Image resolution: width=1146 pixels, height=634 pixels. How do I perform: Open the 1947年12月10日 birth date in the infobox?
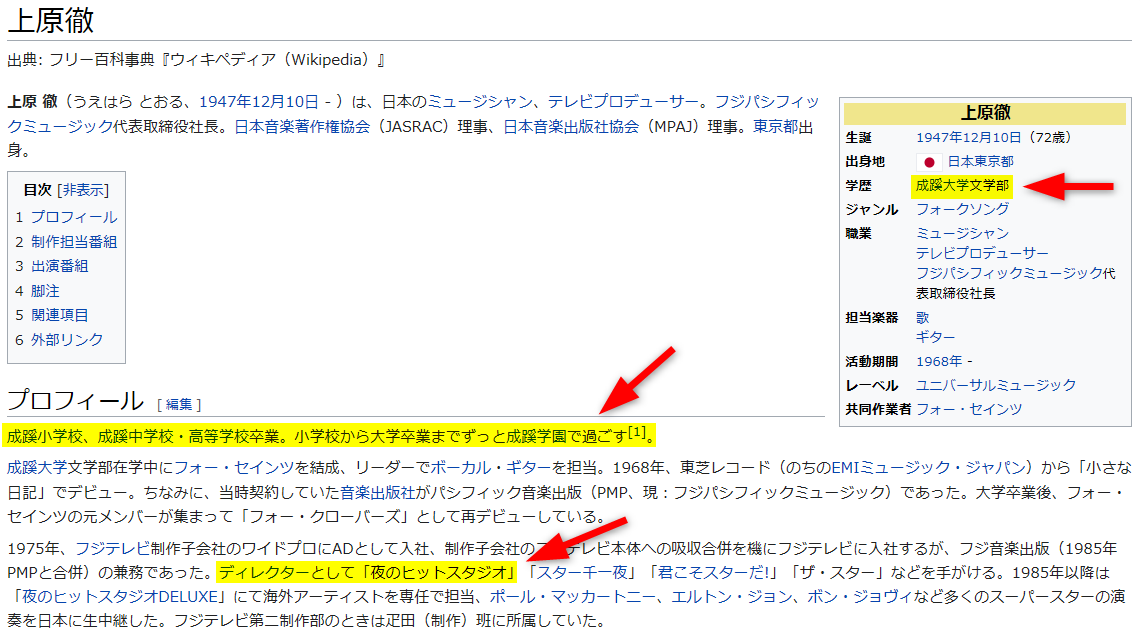point(968,137)
